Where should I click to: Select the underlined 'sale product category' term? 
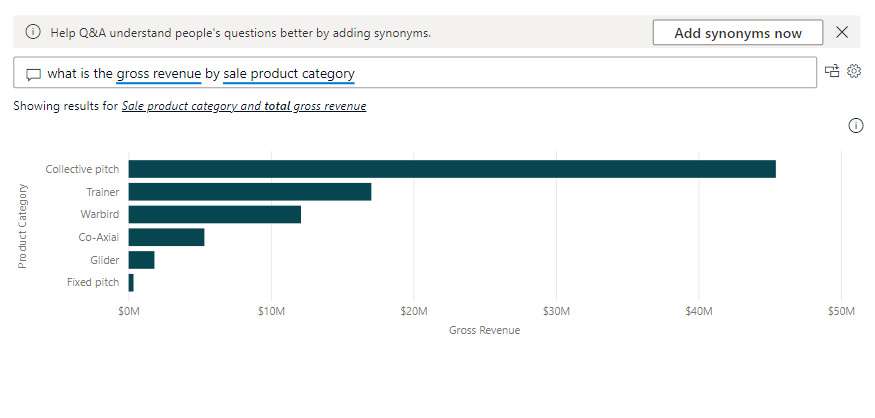tap(289, 74)
